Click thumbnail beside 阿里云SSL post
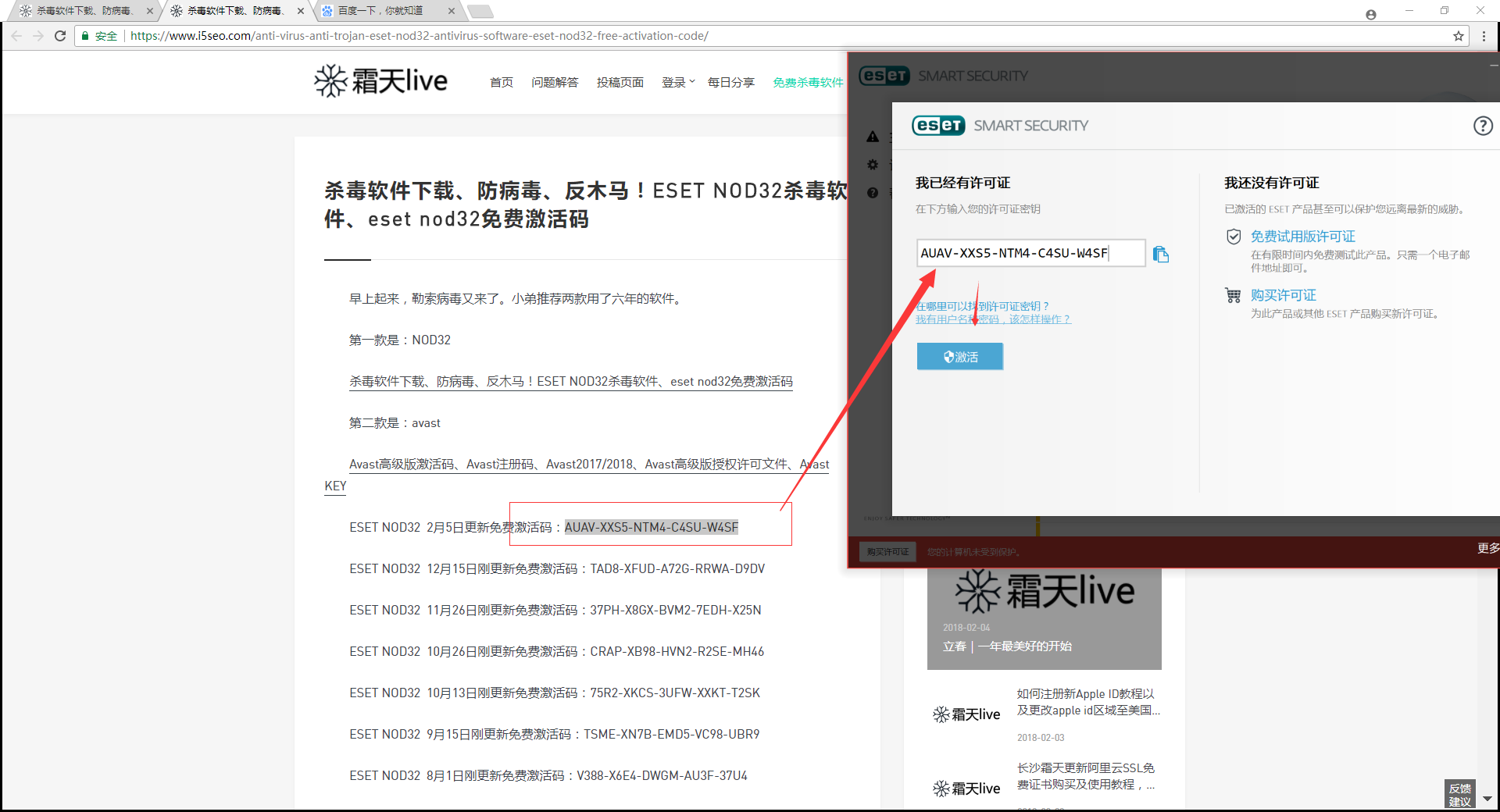 (966, 789)
